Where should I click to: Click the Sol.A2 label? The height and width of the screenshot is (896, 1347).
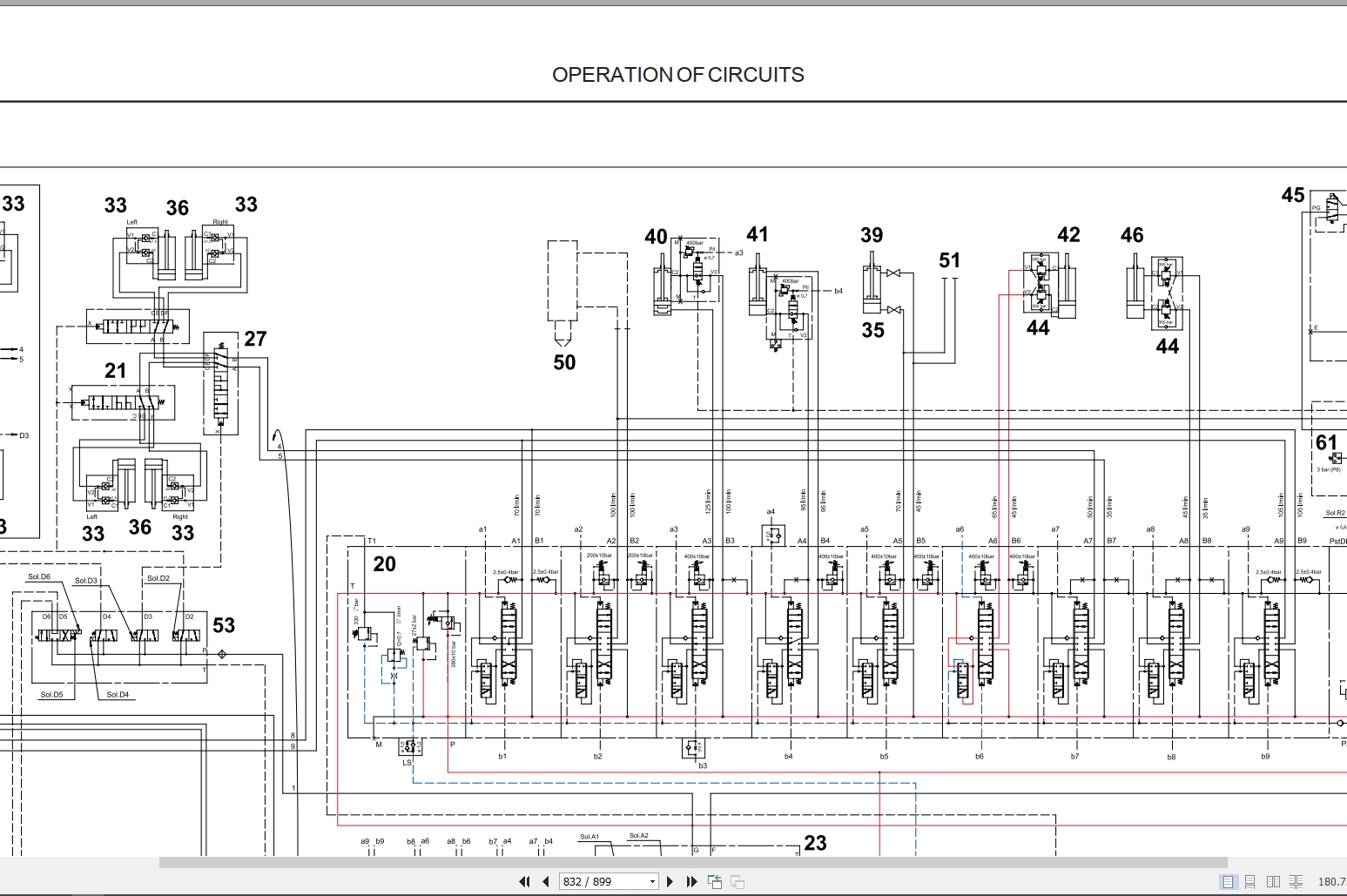(x=639, y=836)
